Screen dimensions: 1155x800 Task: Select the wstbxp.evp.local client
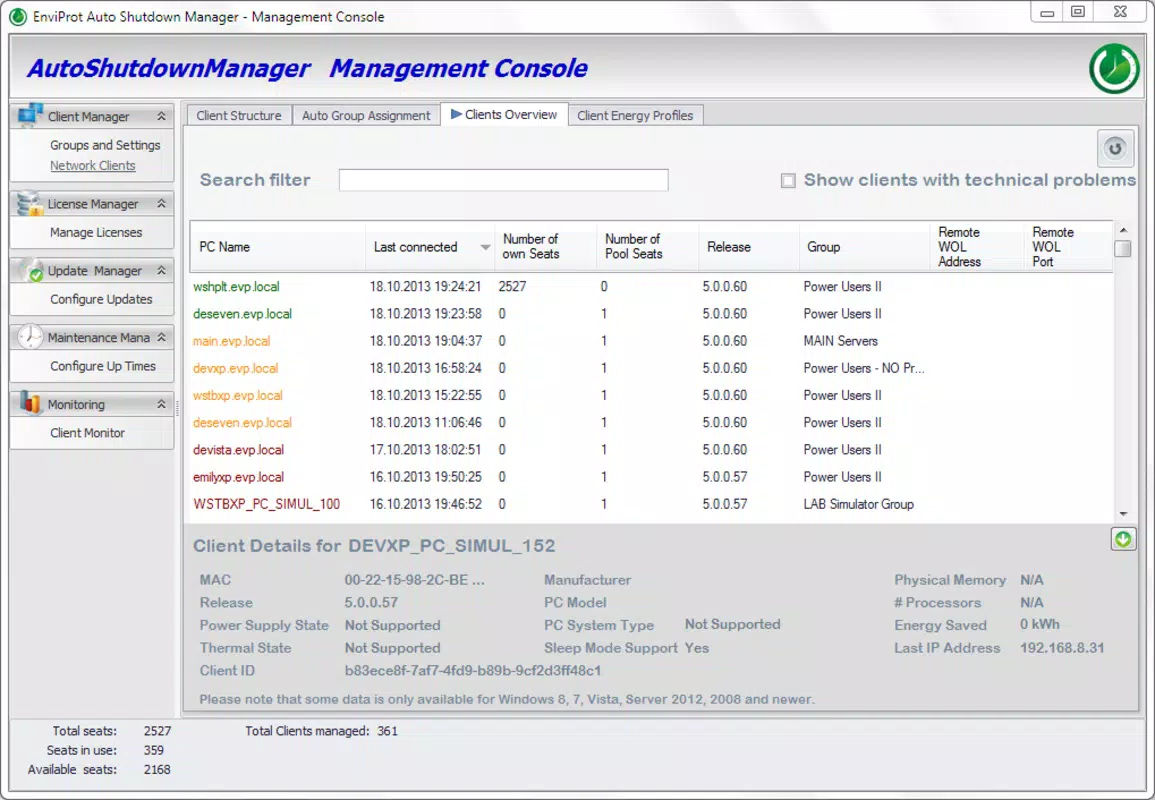(651, 396)
